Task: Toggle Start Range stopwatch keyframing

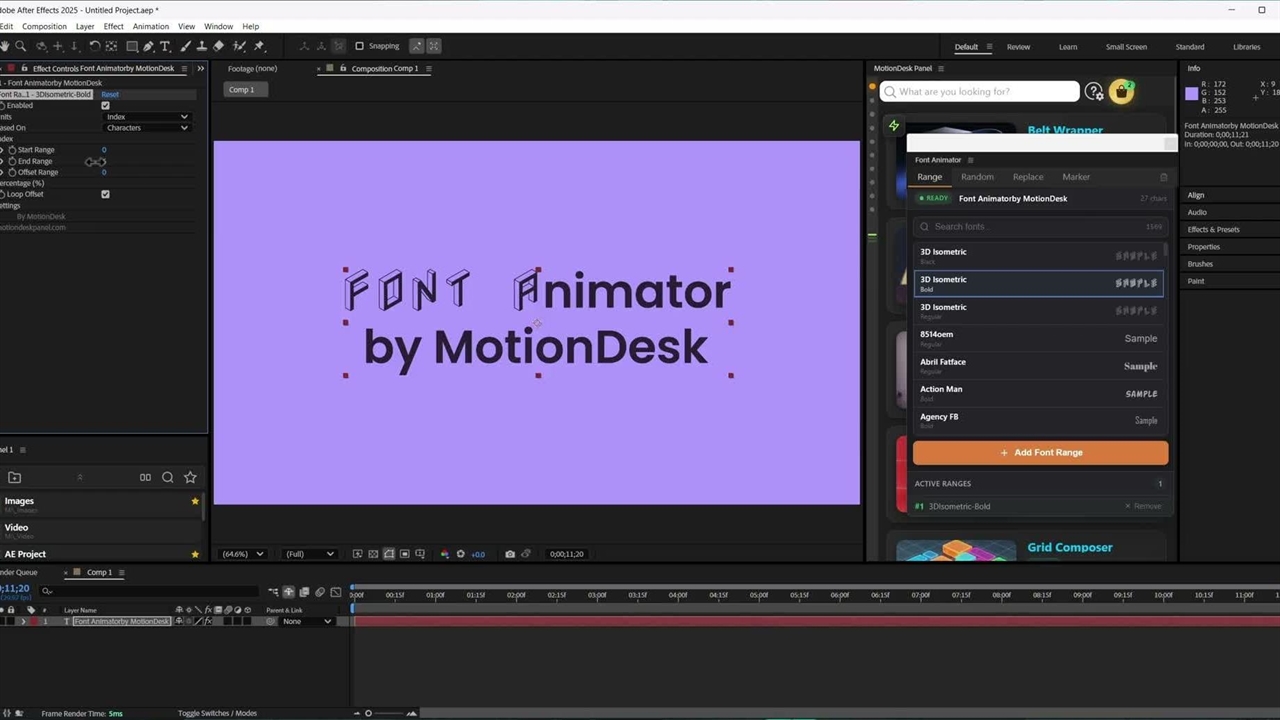Action: pos(12,150)
